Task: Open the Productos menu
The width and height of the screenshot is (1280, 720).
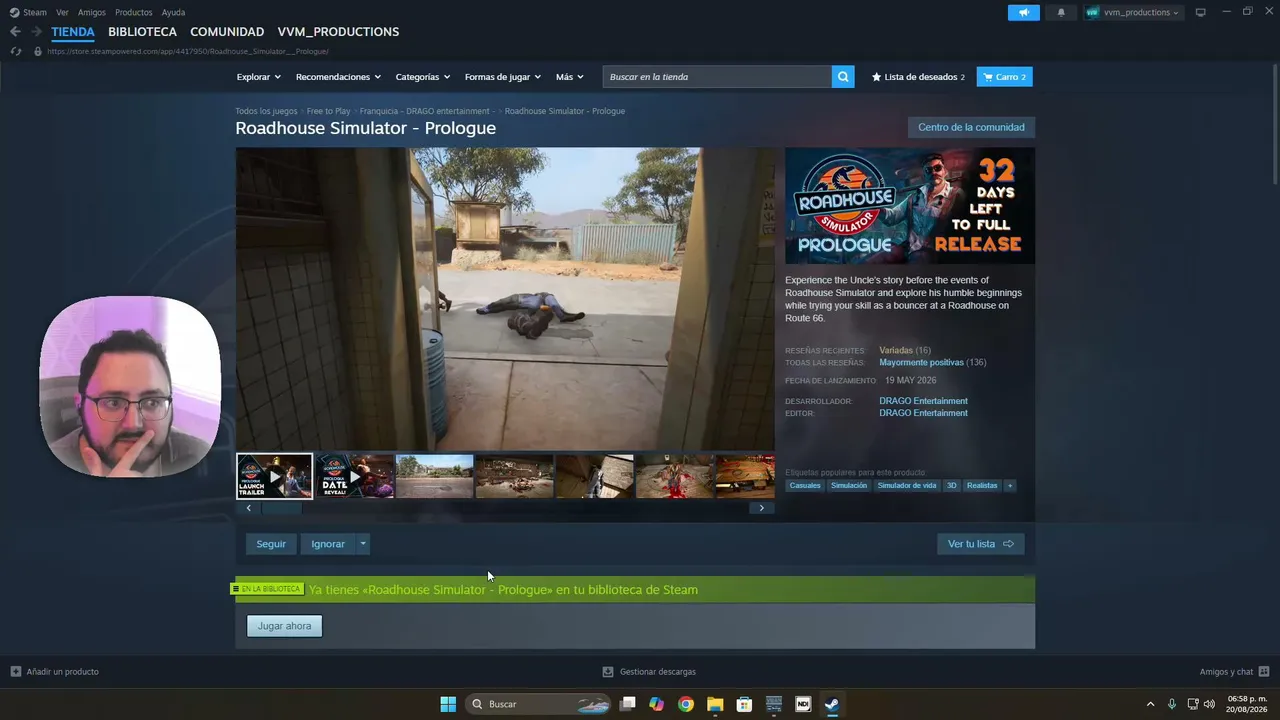Action: [134, 12]
